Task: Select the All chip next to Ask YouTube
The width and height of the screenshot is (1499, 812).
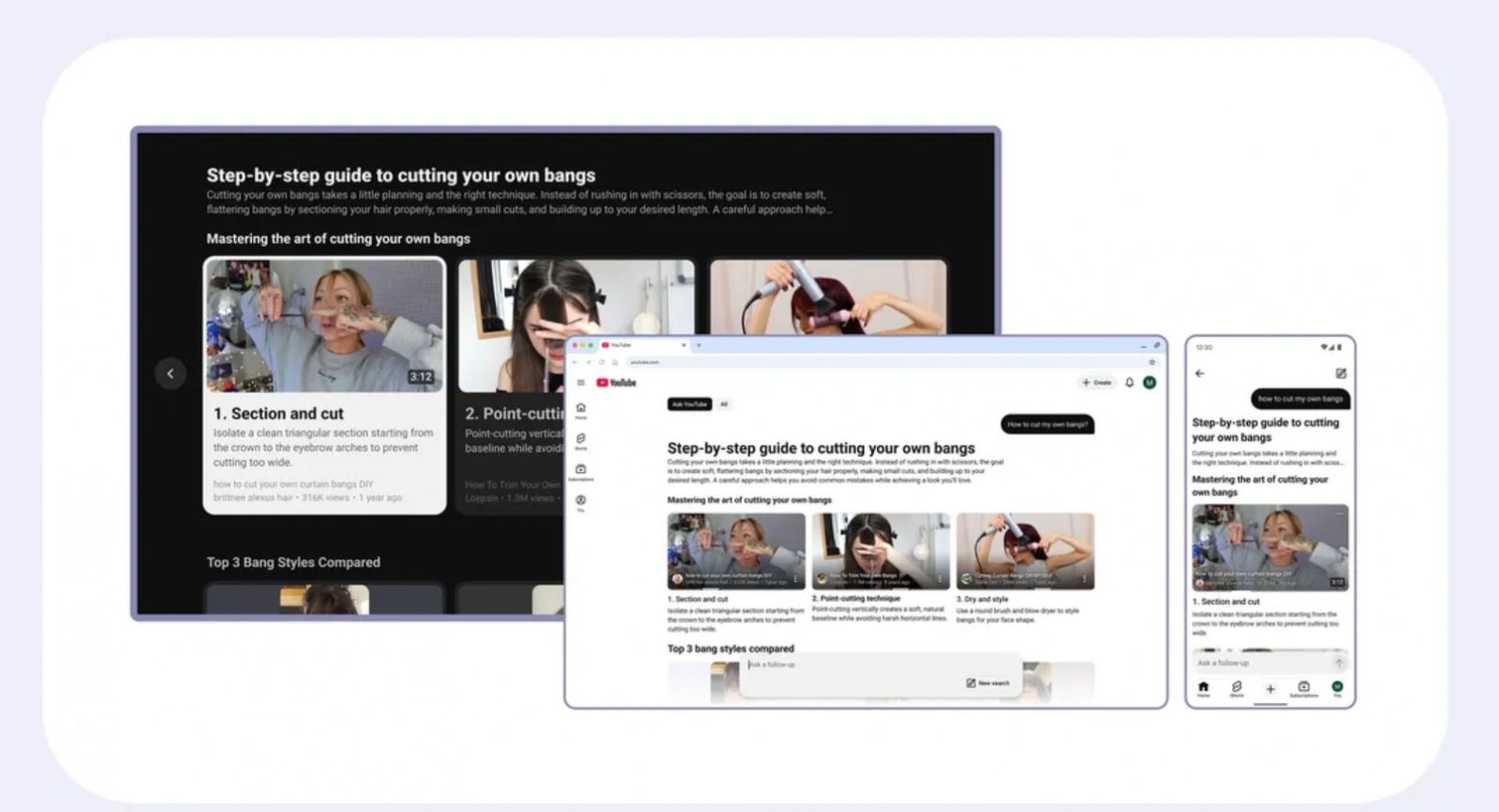Action: point(723,405)
